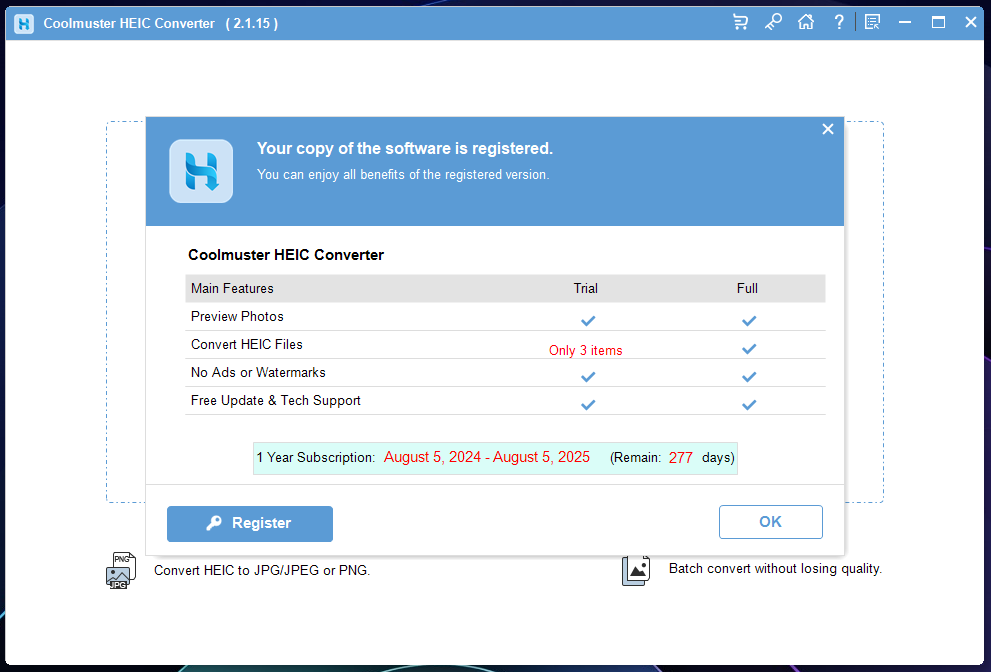991x672 pixels.
Task: Click the shopping cart purchase icon
Action: point(740,22)
